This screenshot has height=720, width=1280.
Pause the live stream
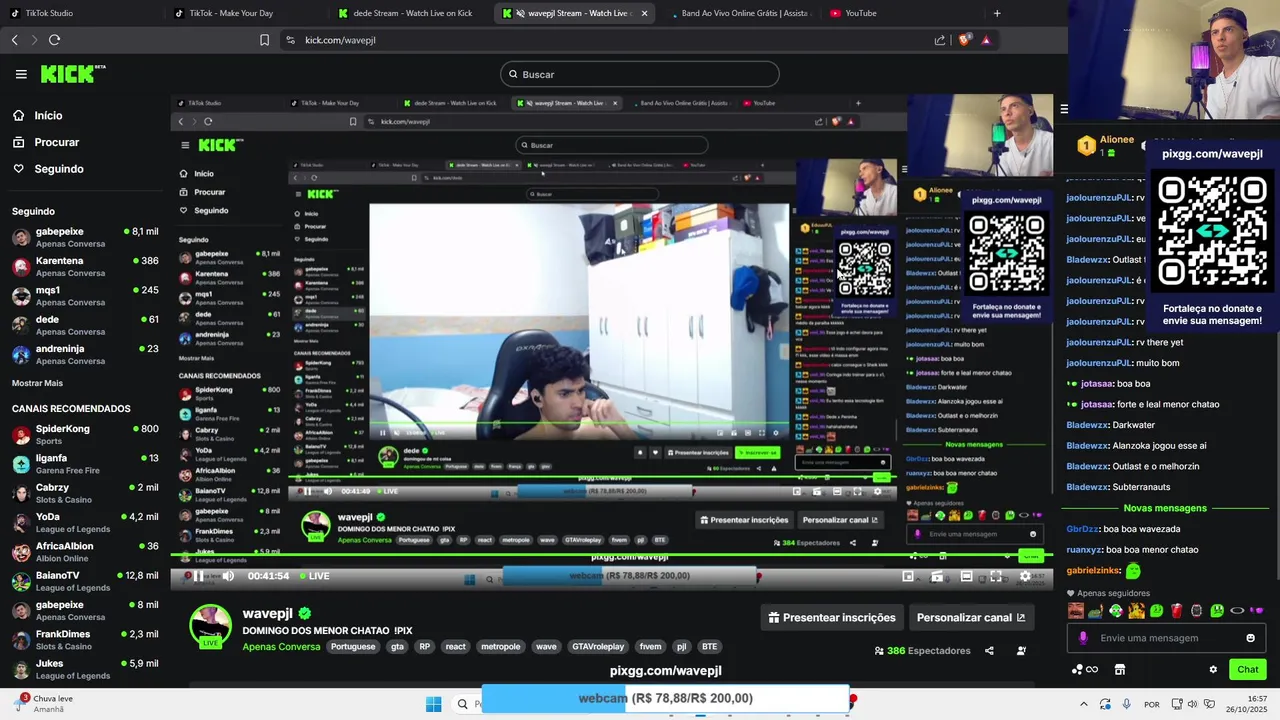[x=198, y=576]
